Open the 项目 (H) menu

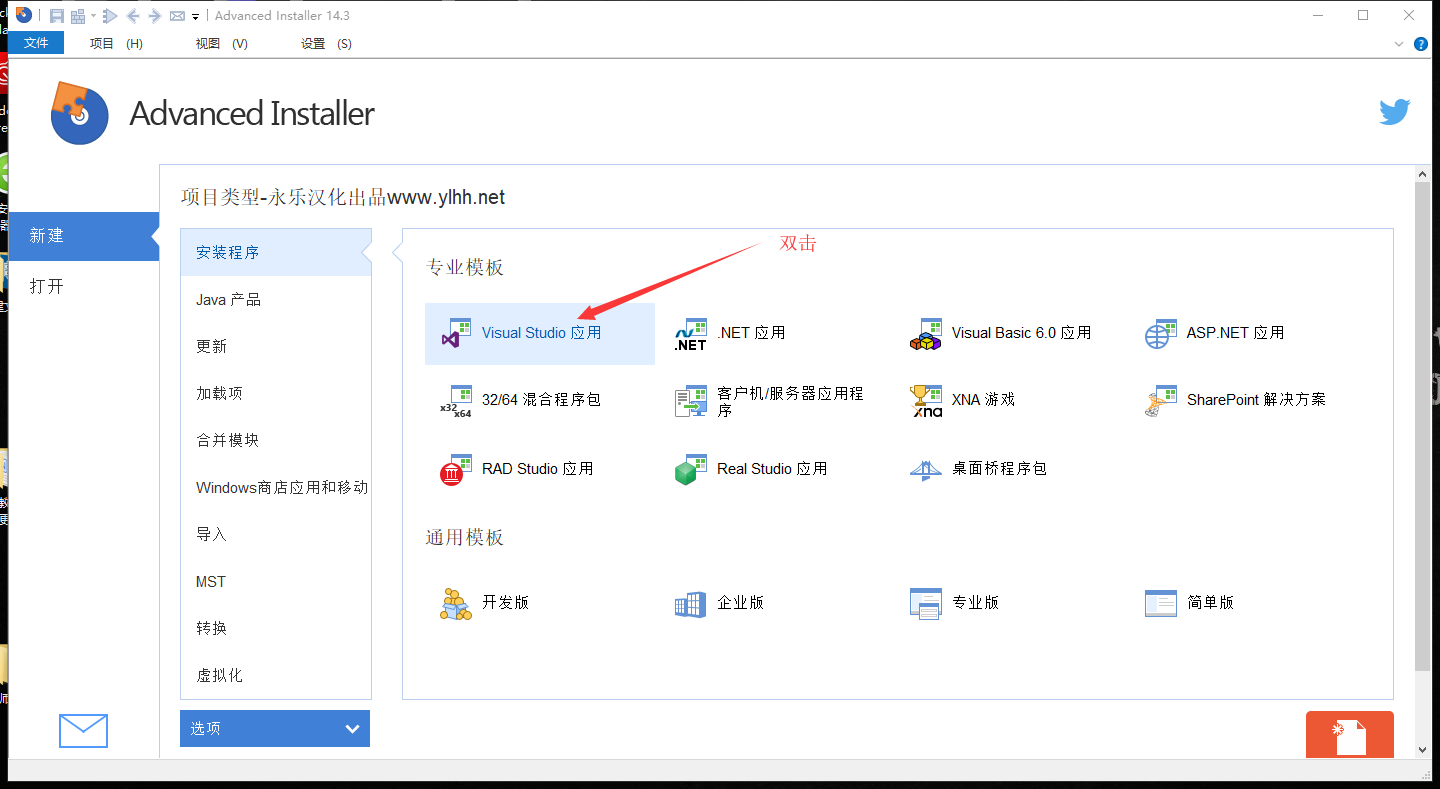[116, 44]
